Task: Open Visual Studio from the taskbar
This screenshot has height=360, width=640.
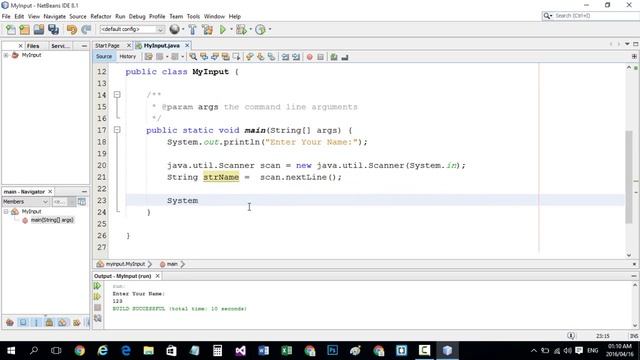Action: [x=240, y=351]
